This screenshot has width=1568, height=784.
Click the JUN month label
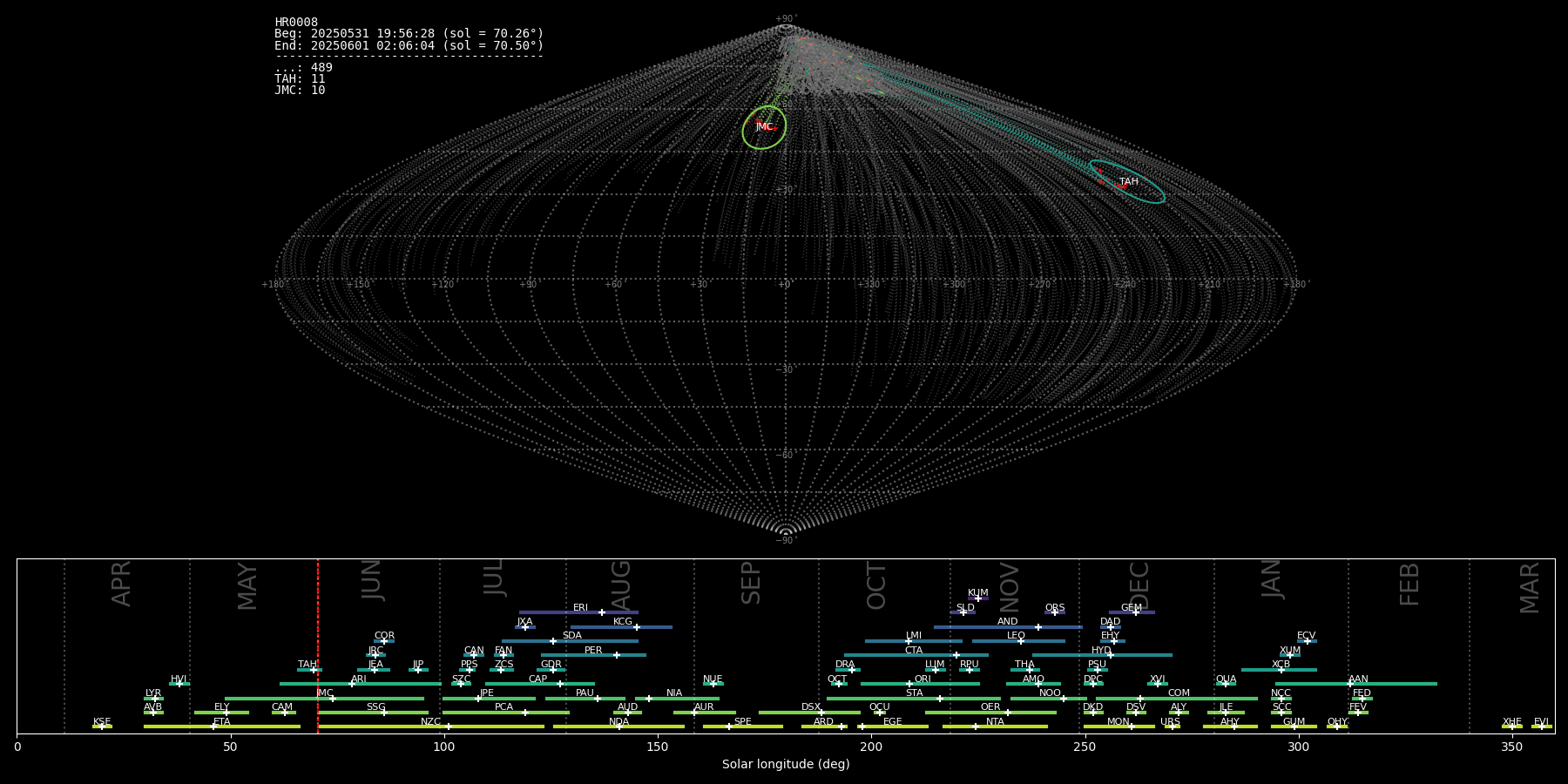[x=372, y=581]
